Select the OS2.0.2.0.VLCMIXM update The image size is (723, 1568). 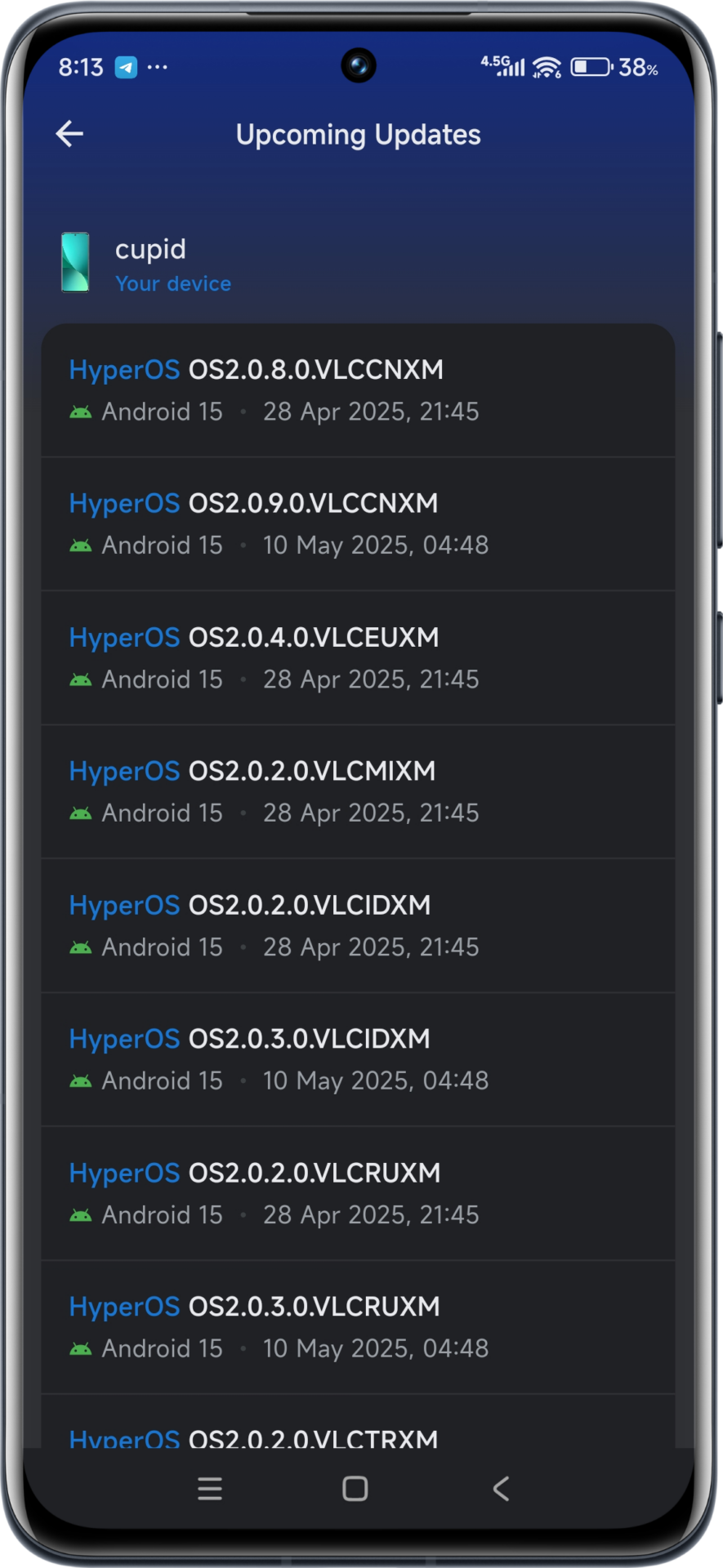click(x=358, y=792)
